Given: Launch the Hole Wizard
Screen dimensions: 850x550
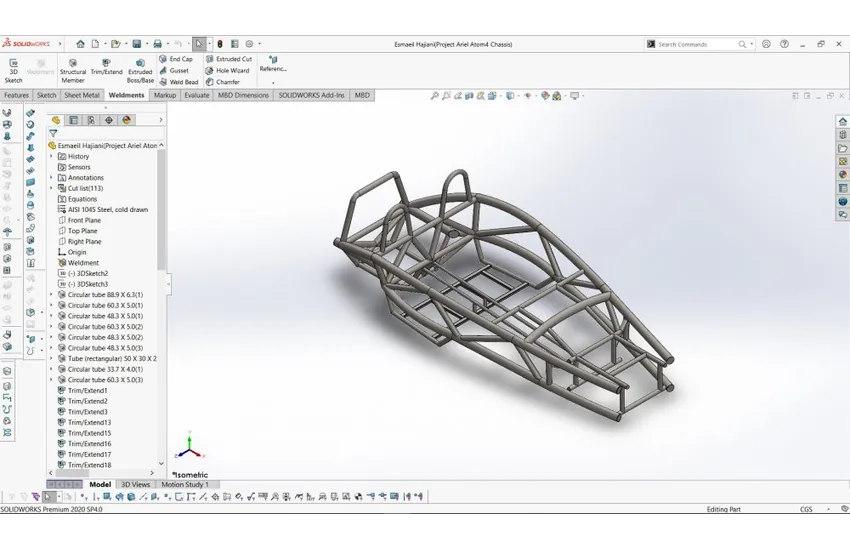Looking at the screenshot, I should click(227, 70).
